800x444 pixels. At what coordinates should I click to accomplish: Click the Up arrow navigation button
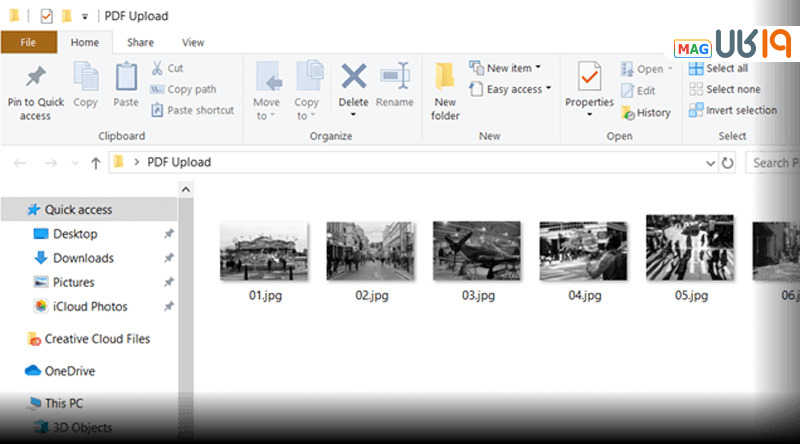96,162
